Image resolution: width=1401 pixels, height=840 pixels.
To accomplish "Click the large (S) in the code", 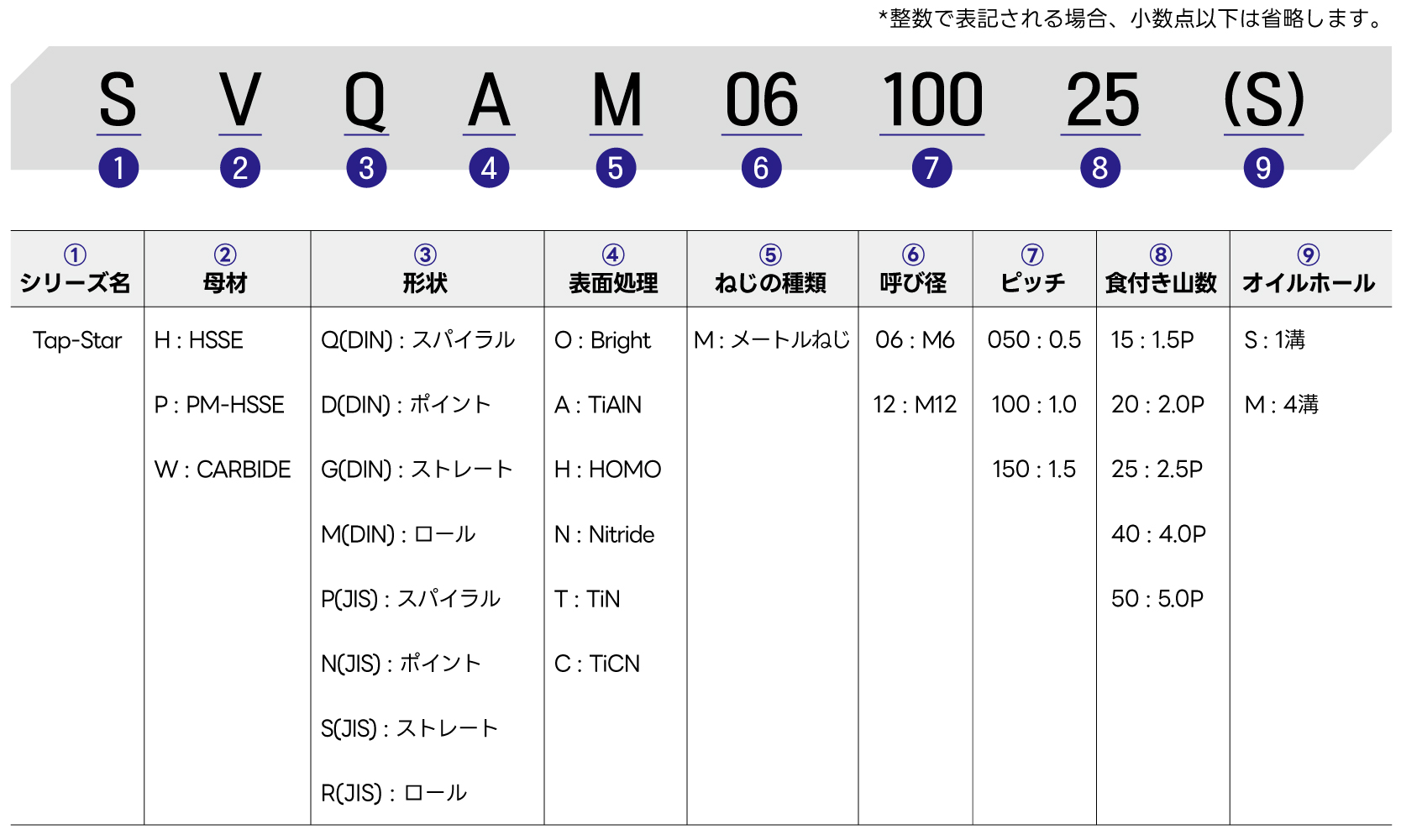I will 1263,101.
